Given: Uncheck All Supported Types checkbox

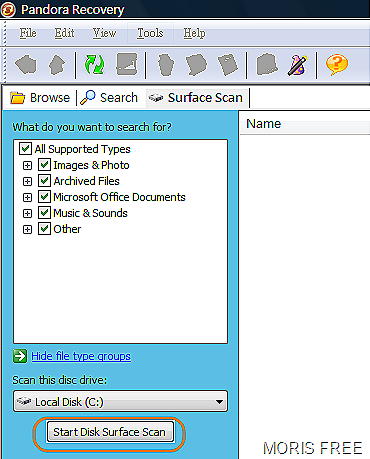Looking at the screenshot, I should pos(25,149).
